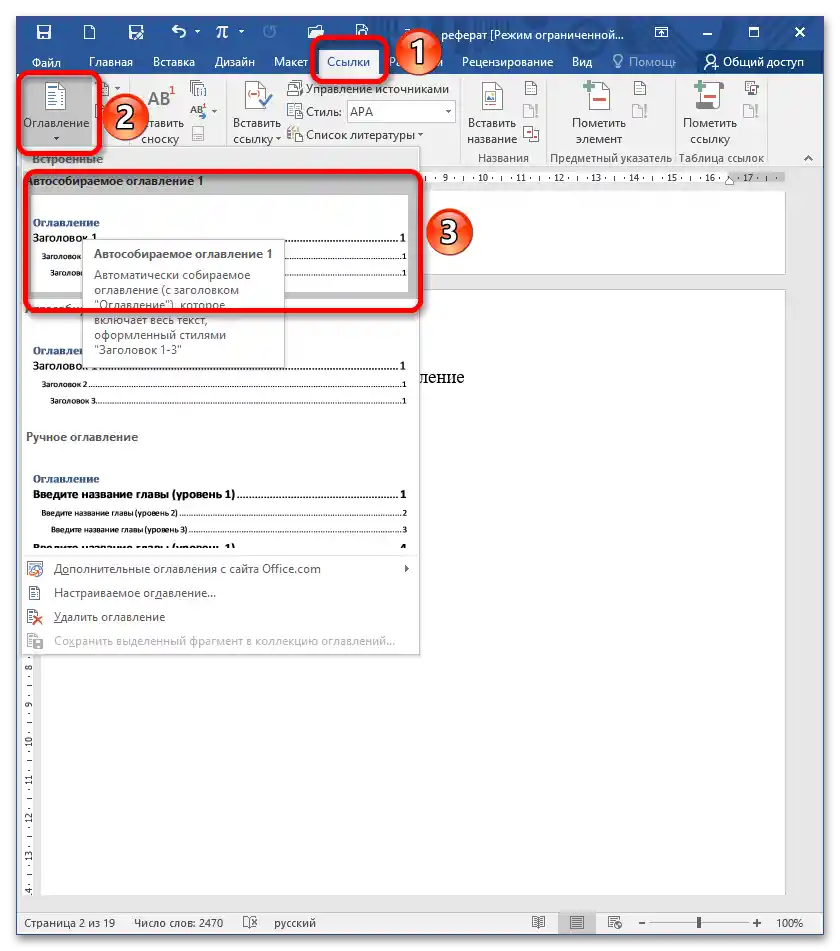Click the Save icon in quick access toolbar
Viewport: 840px width, 951px height.
(x=44, y=32)
